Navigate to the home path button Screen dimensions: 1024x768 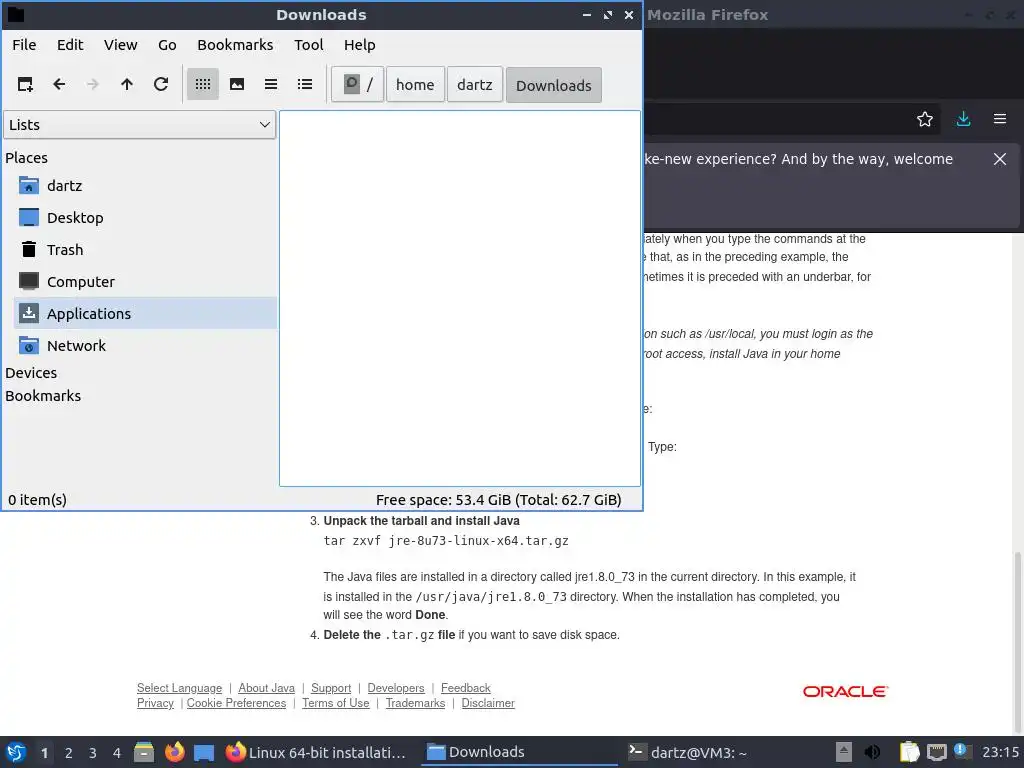[x=415, y=84]
